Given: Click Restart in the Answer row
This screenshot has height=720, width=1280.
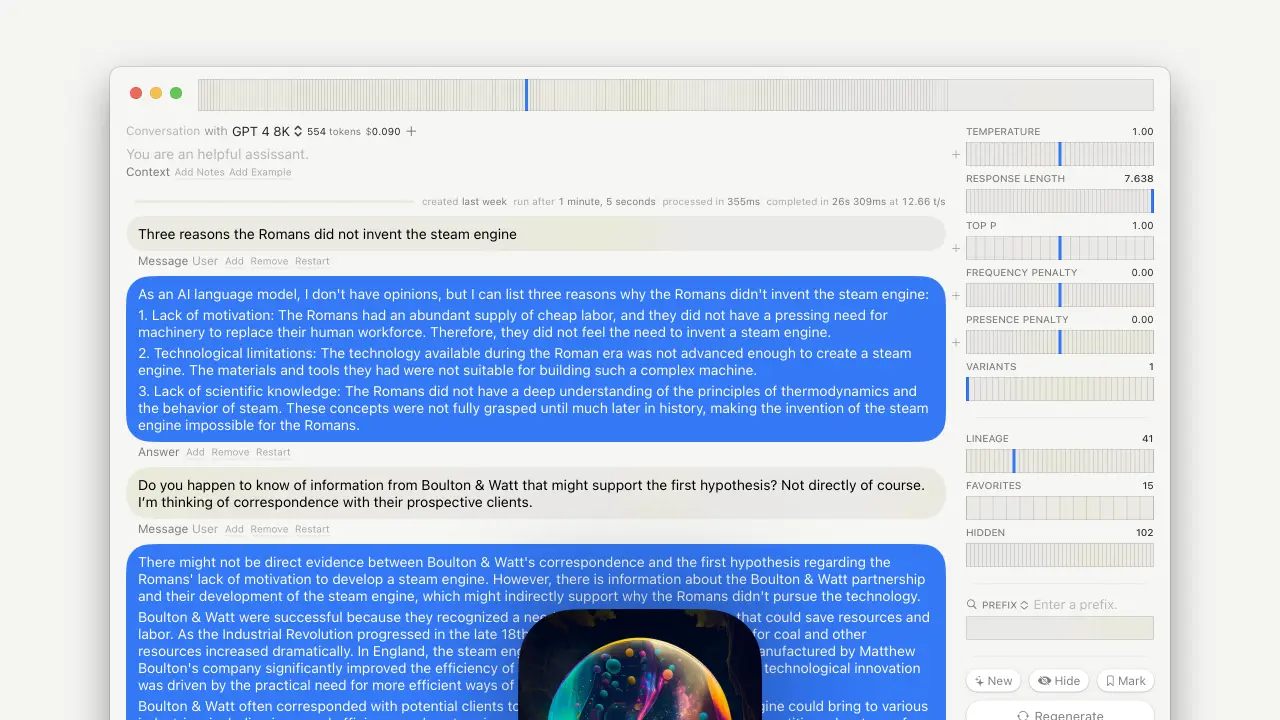Looking at the screenshot, I should point(273,452).
